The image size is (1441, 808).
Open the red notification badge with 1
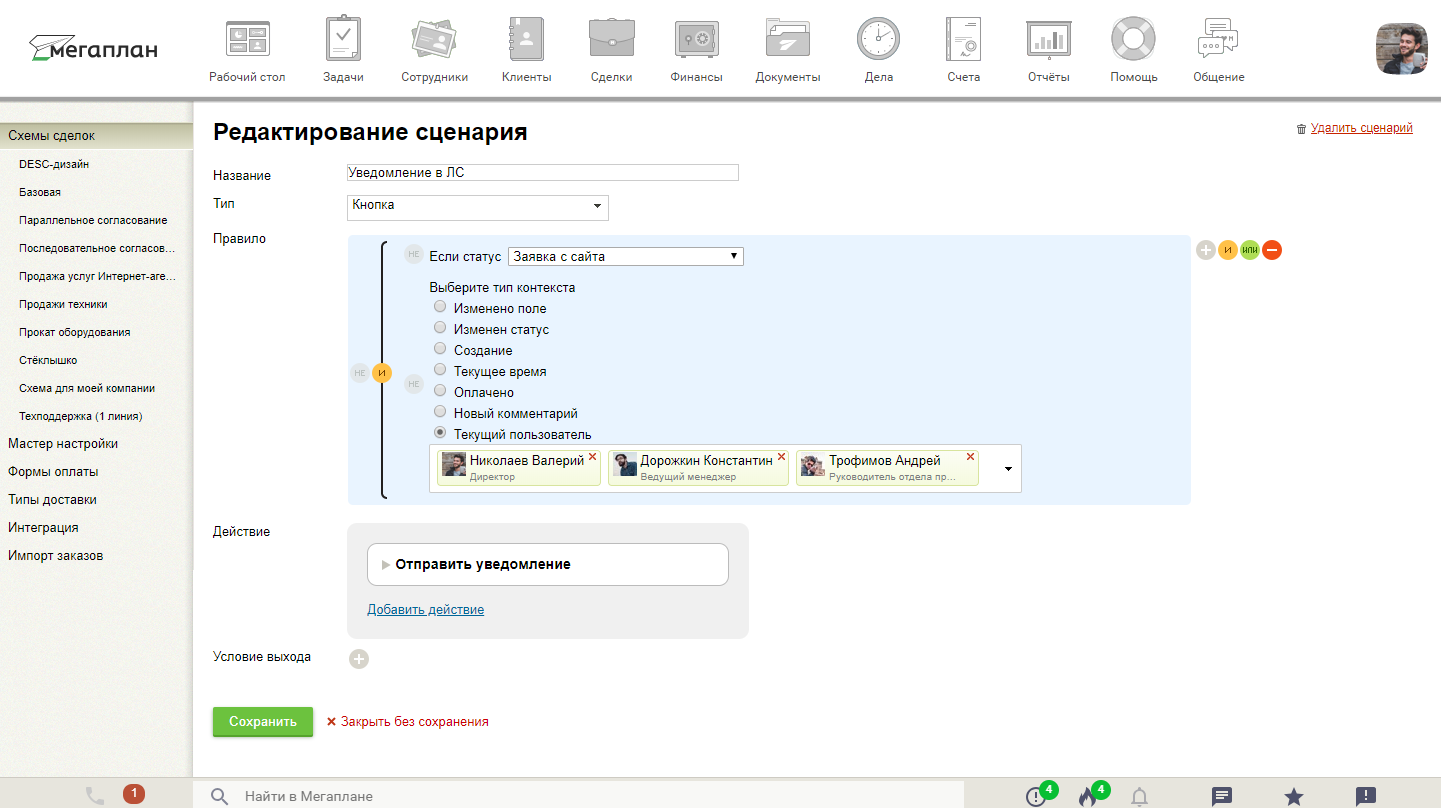(x=133, y=794)
